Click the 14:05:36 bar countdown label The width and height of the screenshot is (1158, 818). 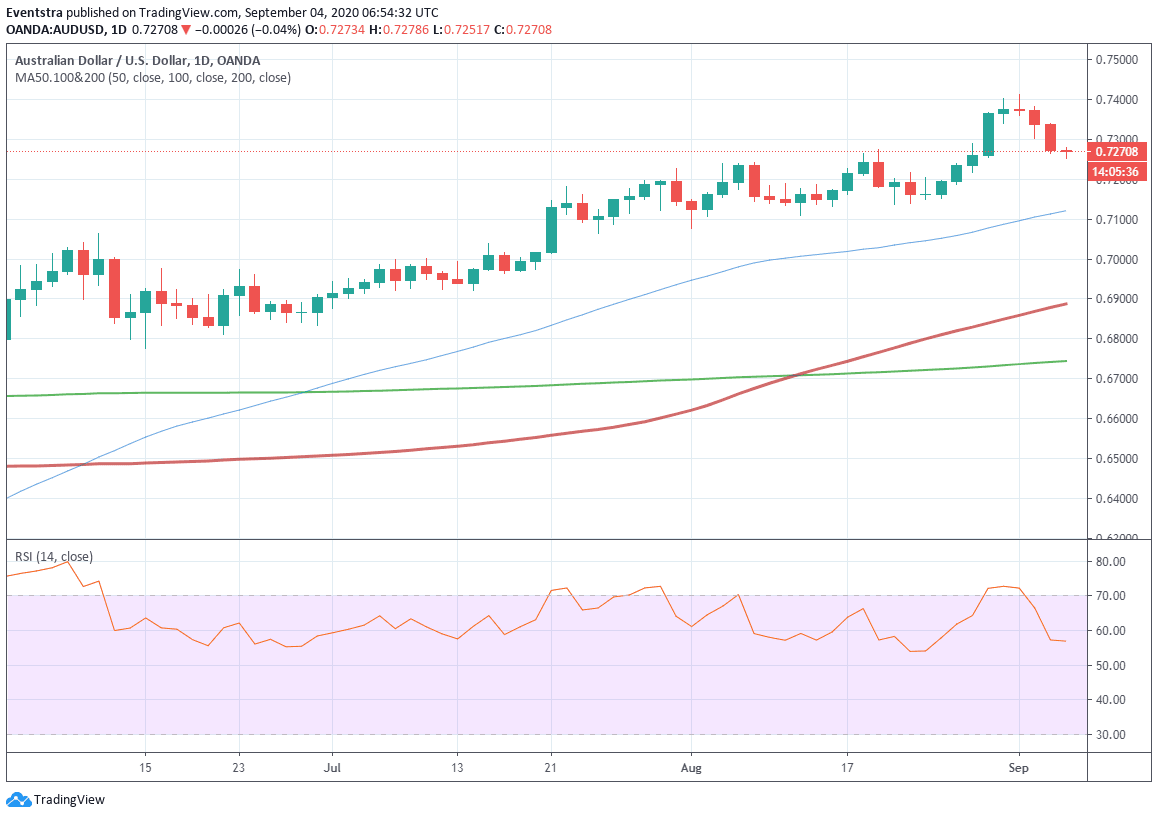click(x=1115, y=172)
